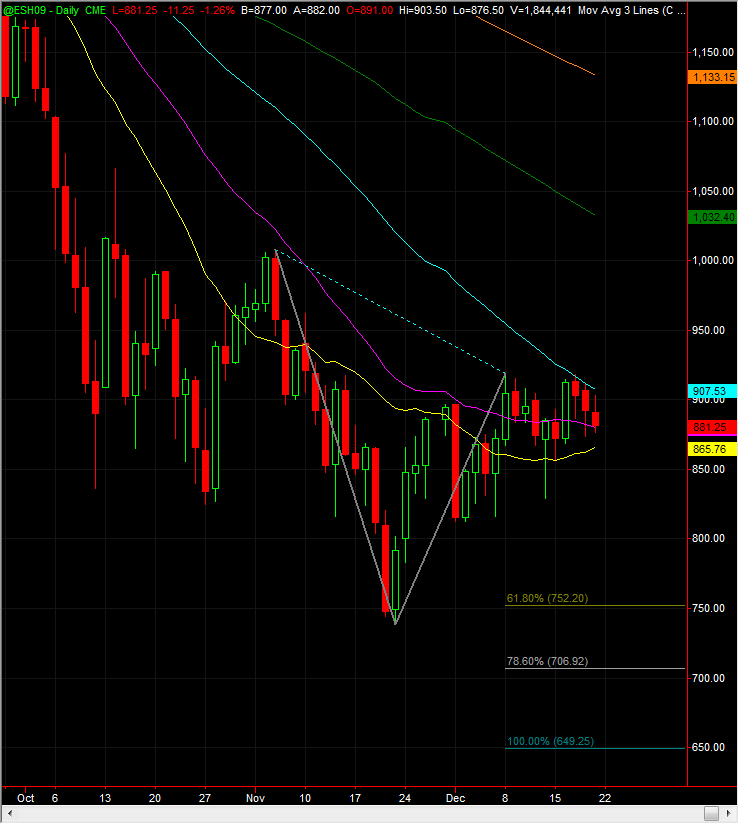Viewport: 738px width, 824px height.
Task: Click the 13 date axis label
Action: pyautogui.click(x=105, y=798)
